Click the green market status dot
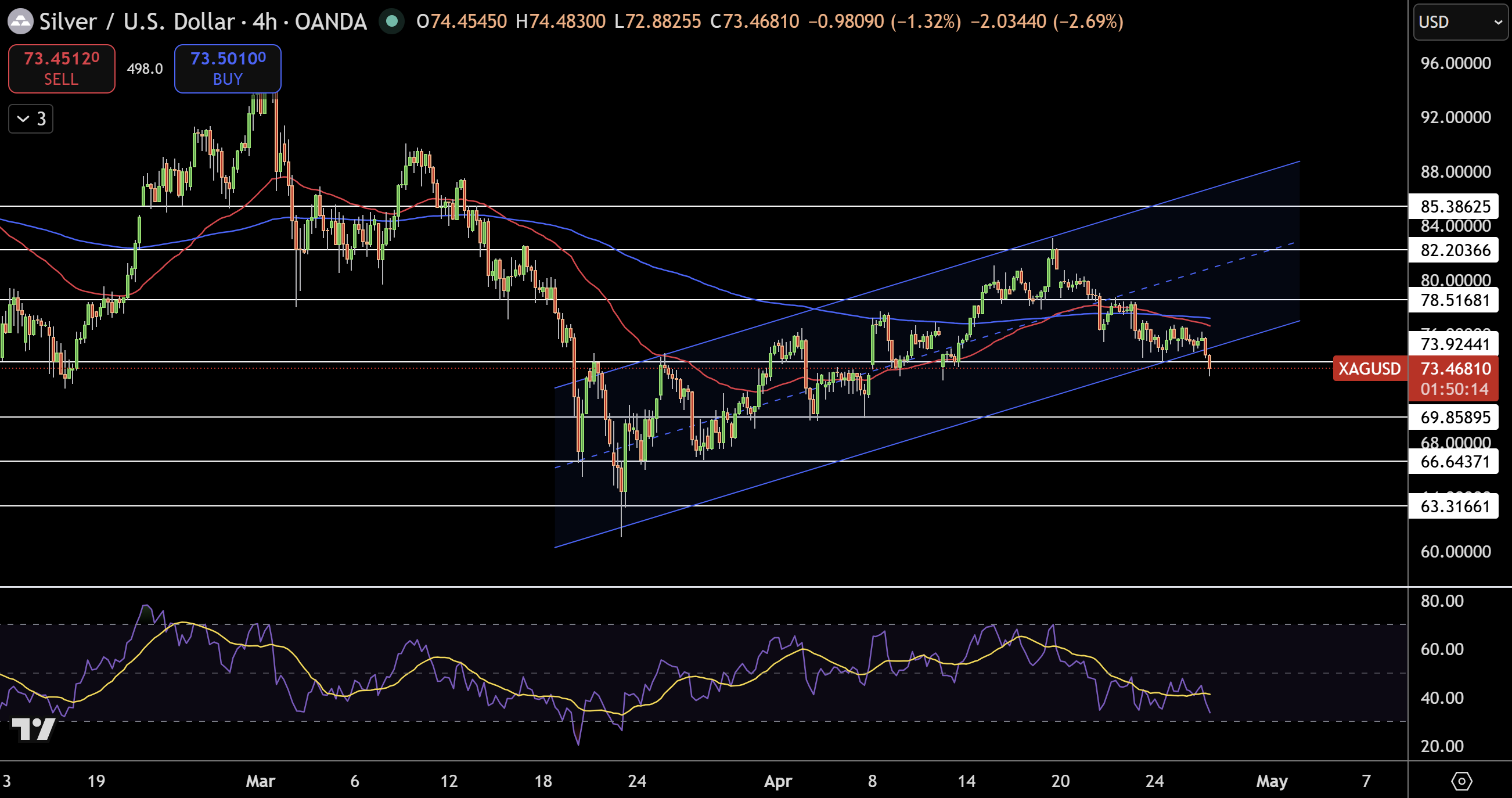The image size is (1512, 798). pos(391,21)
